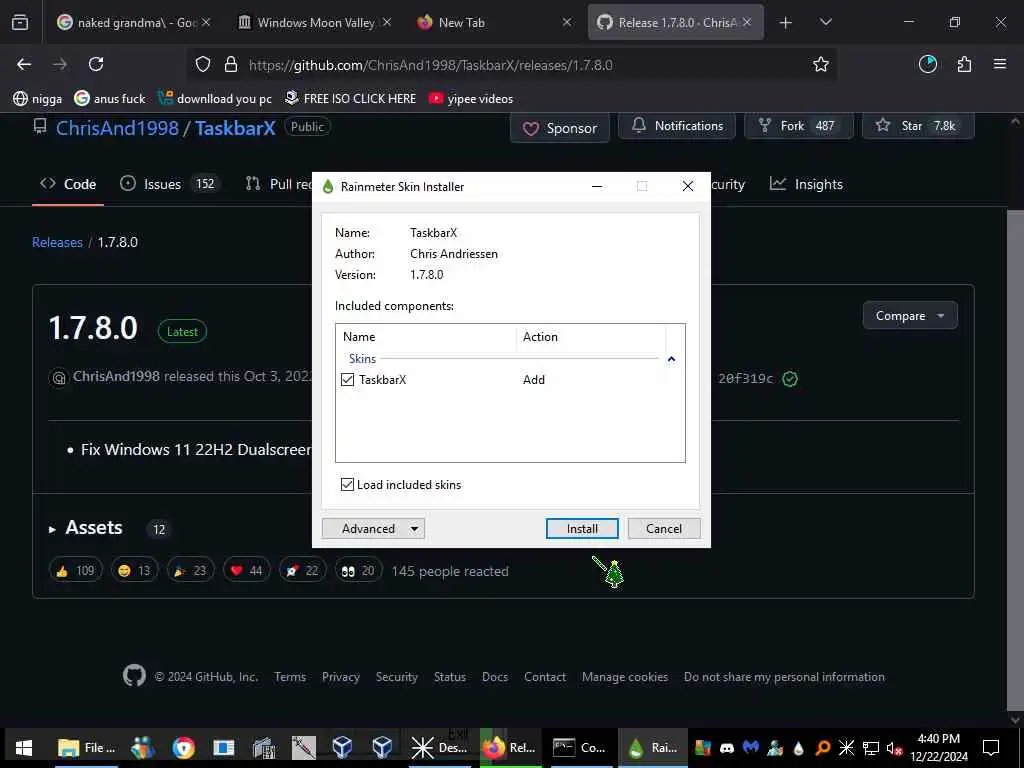Open the Advanced dropdown in installer
Viewport: 1024px width, 768px height.
tap(373, 528)
